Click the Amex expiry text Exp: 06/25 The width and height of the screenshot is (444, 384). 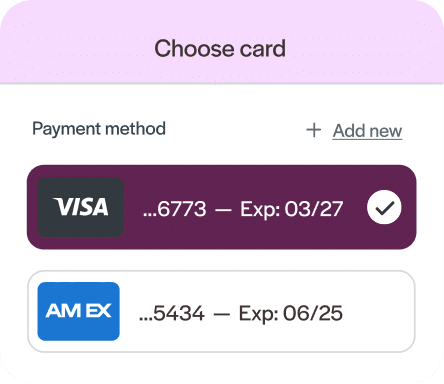click(291, 313)
